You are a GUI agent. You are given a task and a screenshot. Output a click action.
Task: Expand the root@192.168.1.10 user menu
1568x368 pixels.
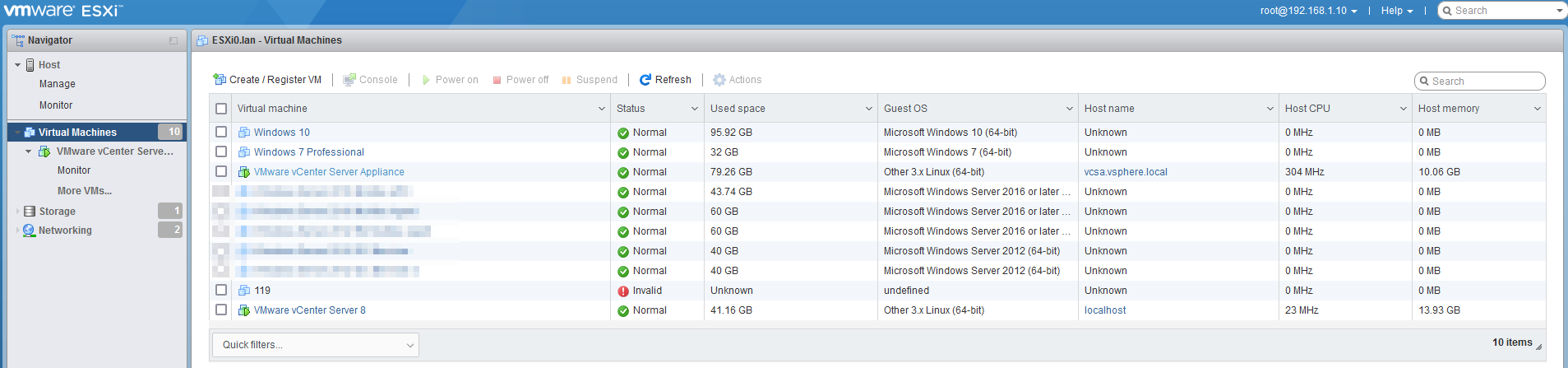[x=1308, y=11]
